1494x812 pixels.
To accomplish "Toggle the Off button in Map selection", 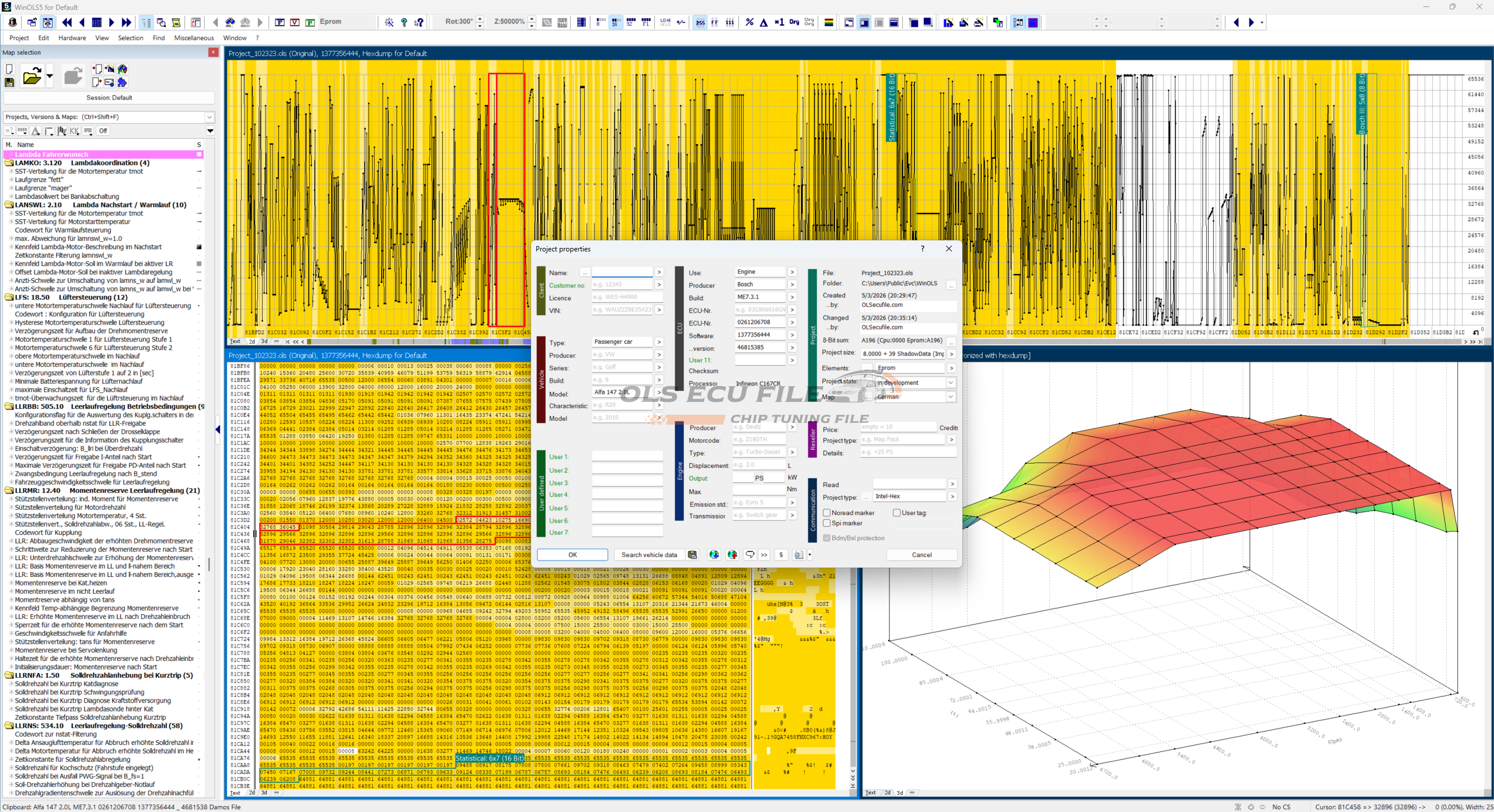I will point(103,131).
